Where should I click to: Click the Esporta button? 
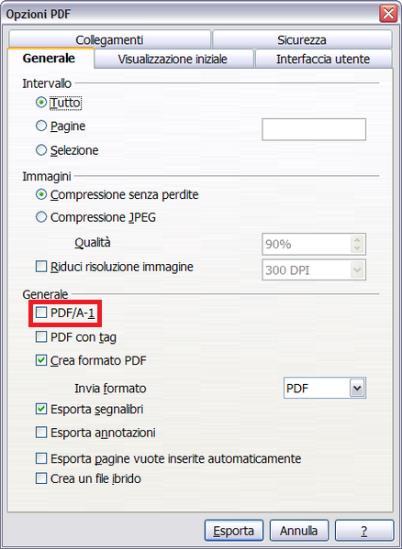click(x=234, y=530)
